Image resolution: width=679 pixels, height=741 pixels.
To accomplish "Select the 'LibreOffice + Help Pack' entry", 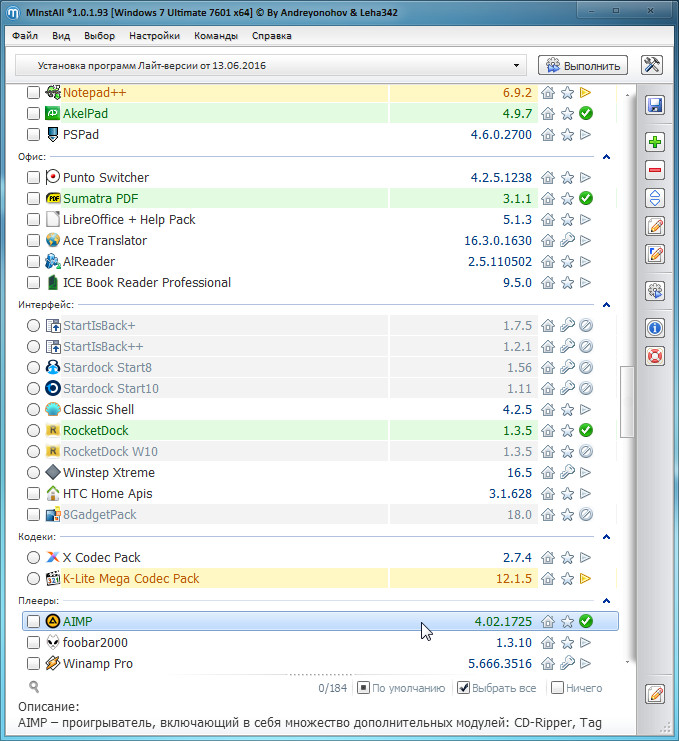I will pyautogui.click(x=129, y=220).
